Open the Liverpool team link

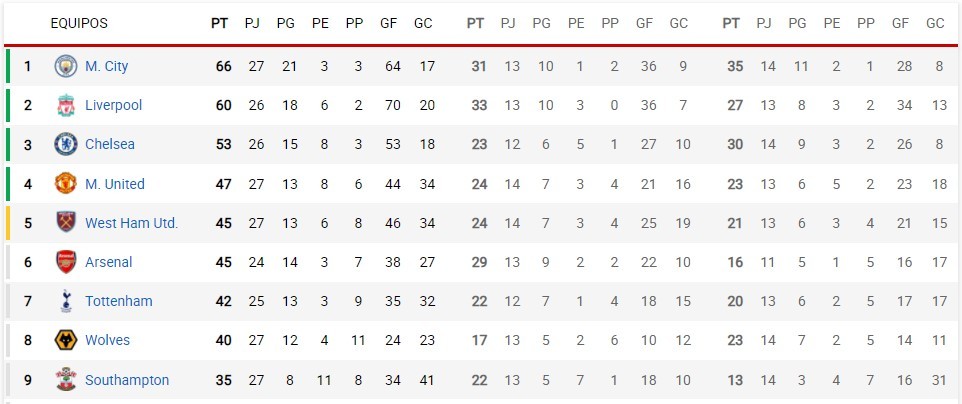(114, 105)
